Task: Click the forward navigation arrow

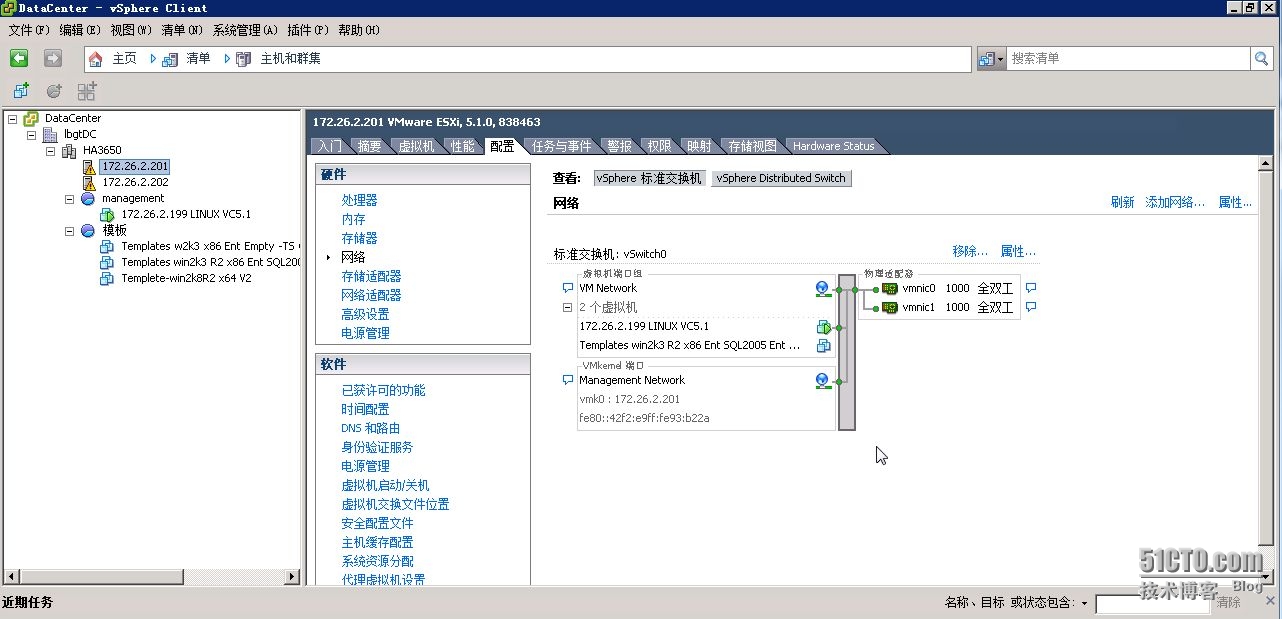Action: tap(52, 58)
